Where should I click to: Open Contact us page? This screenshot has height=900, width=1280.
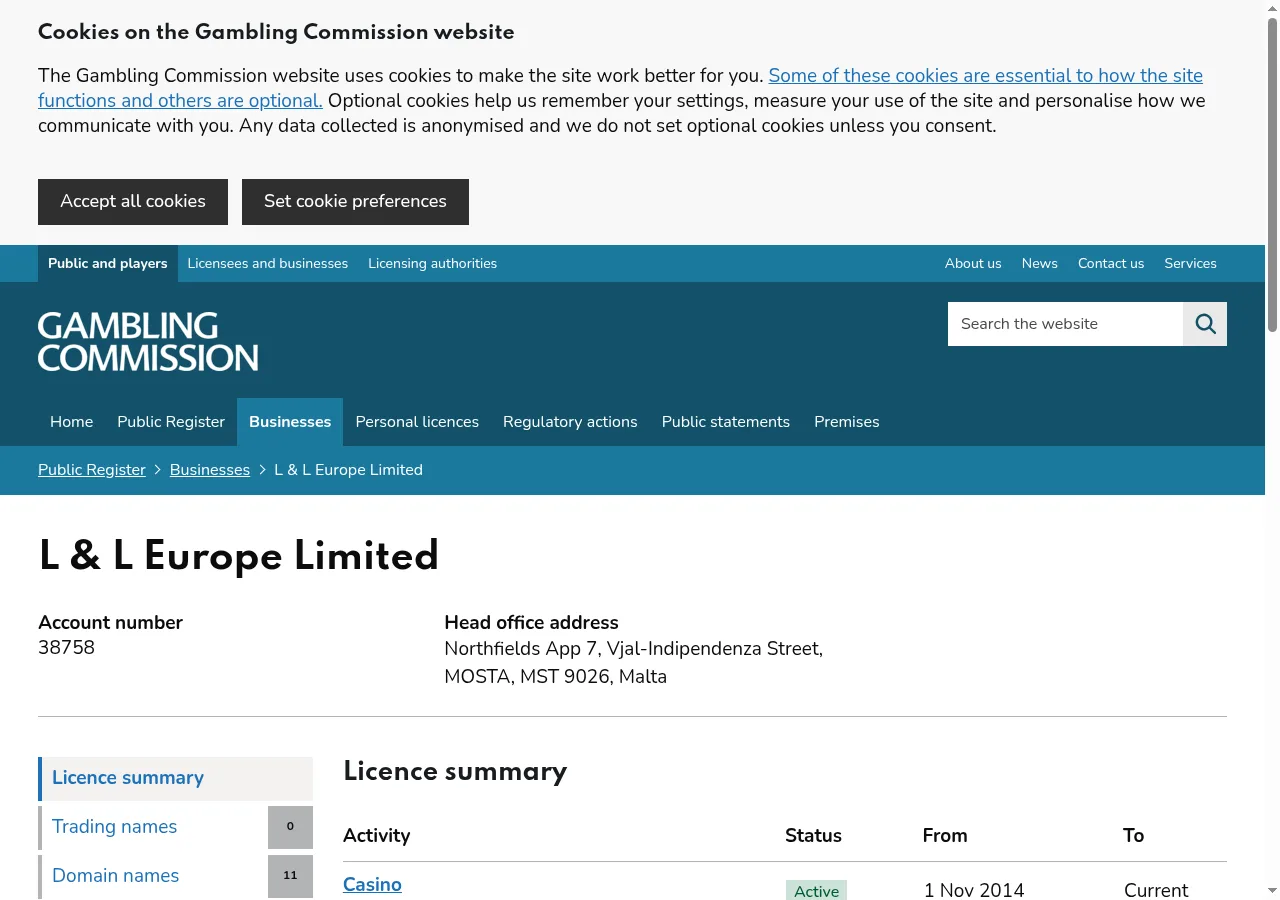(x=1111, y=263)
